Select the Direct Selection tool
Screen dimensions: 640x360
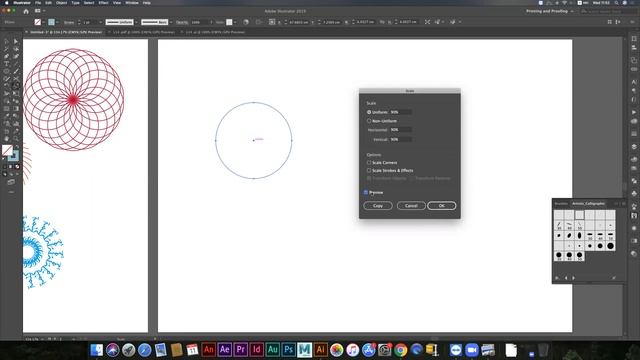click(16, 41)
